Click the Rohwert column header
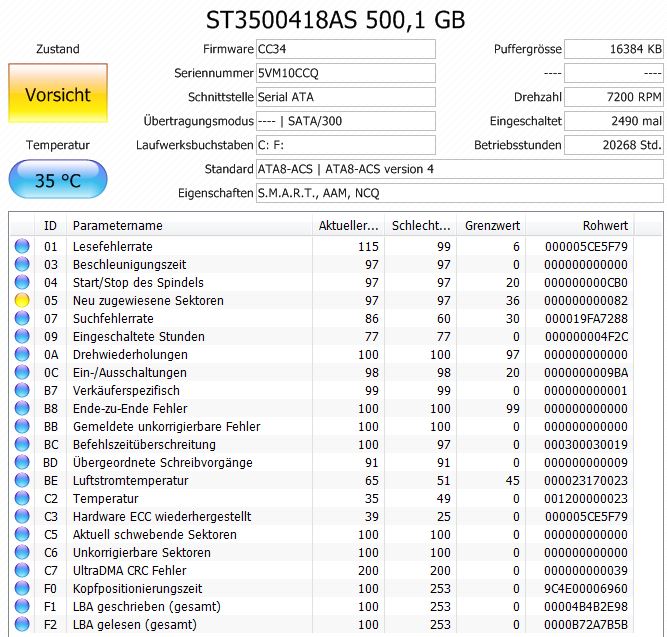 tap(580, 225)
